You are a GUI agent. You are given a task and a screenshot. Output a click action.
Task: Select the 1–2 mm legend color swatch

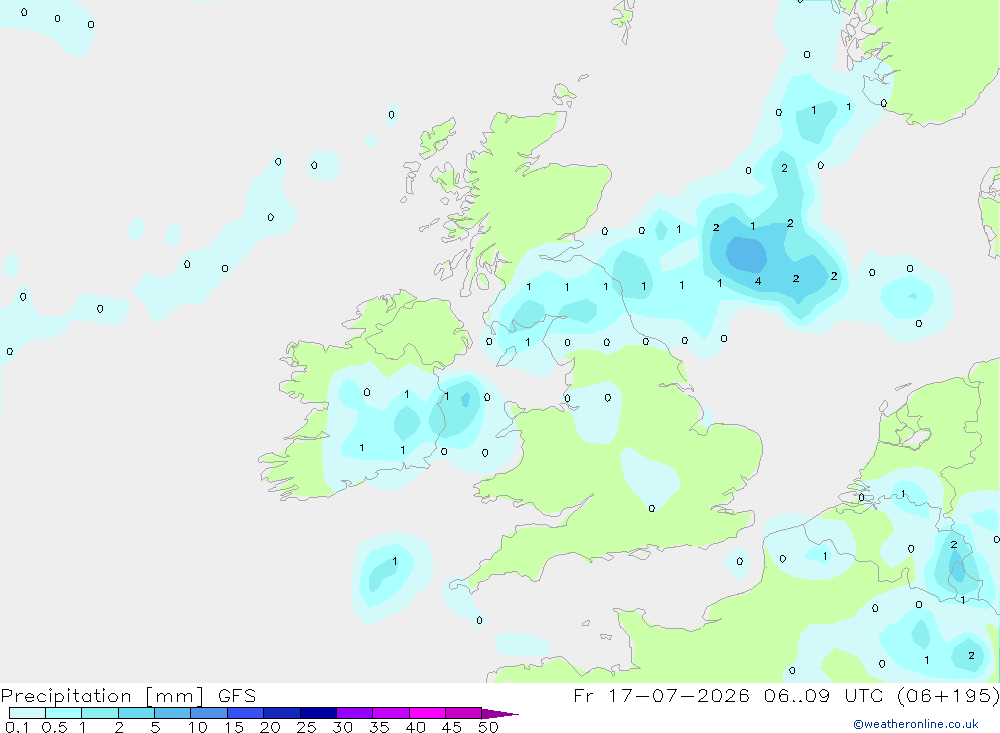(x=100, y=713)
